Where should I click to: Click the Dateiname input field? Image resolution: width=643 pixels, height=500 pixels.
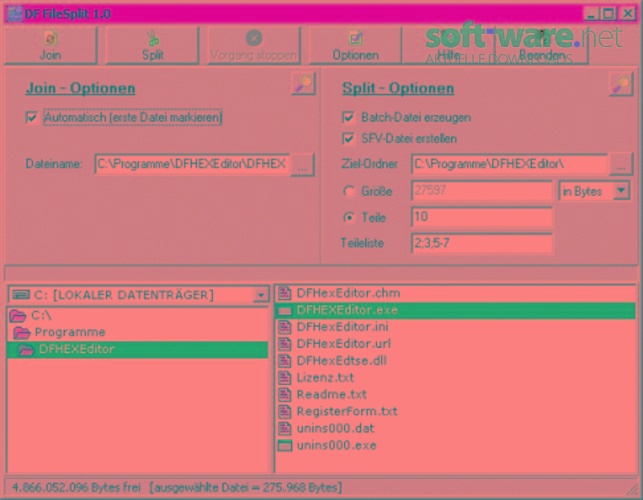click(x=192, y=164)
